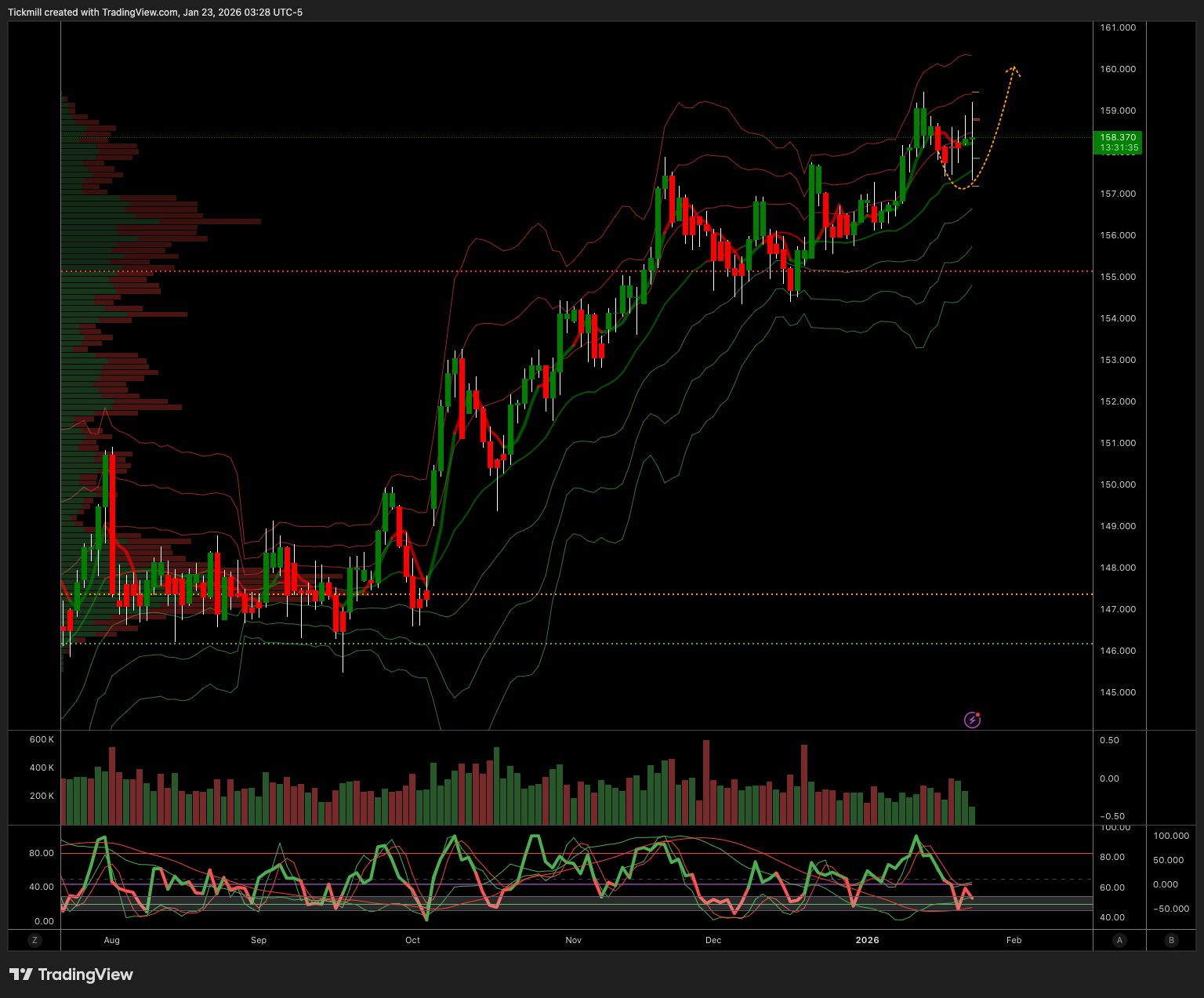The image size is (1204, 998).
Task: Click the 2026 label on time axis
Action: [x=867, y=940]
